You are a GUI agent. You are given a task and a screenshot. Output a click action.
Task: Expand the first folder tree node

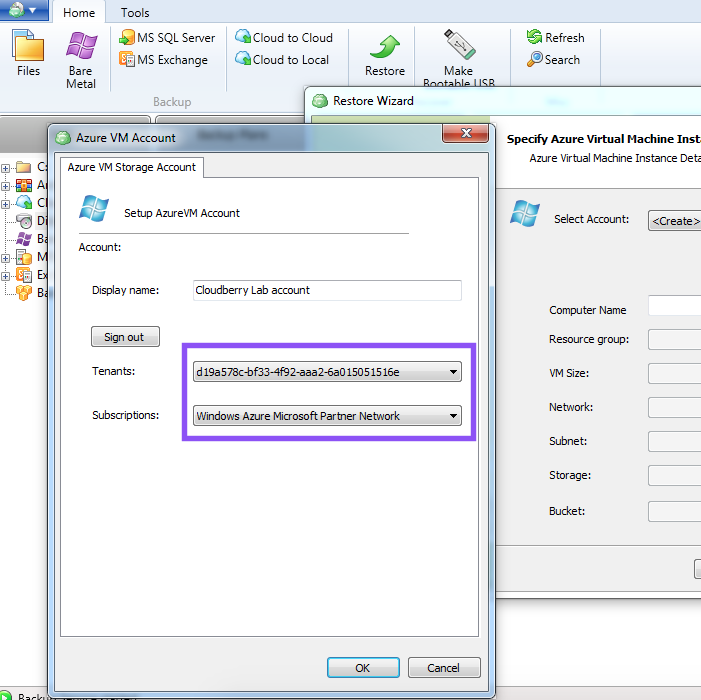click(5, 169)
